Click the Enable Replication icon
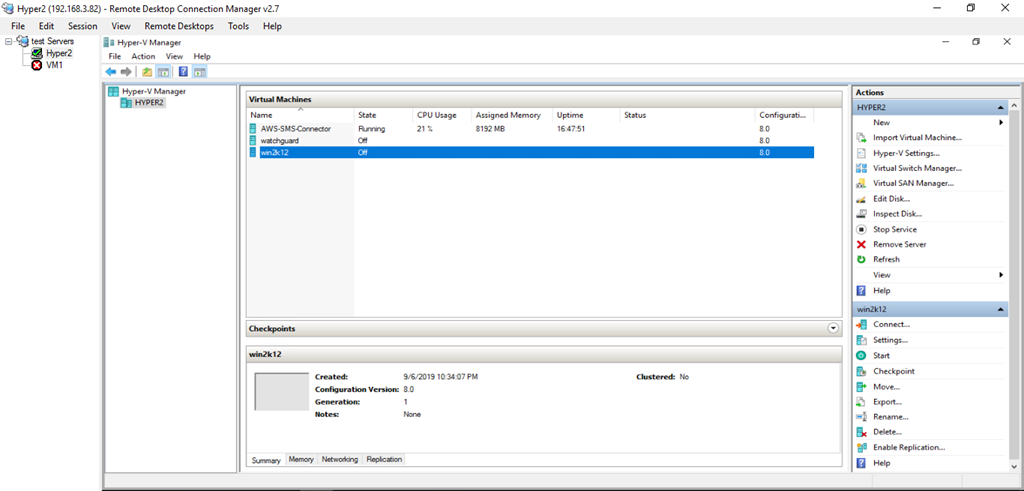Screen dimensions: 1024x491 [861, 447]
